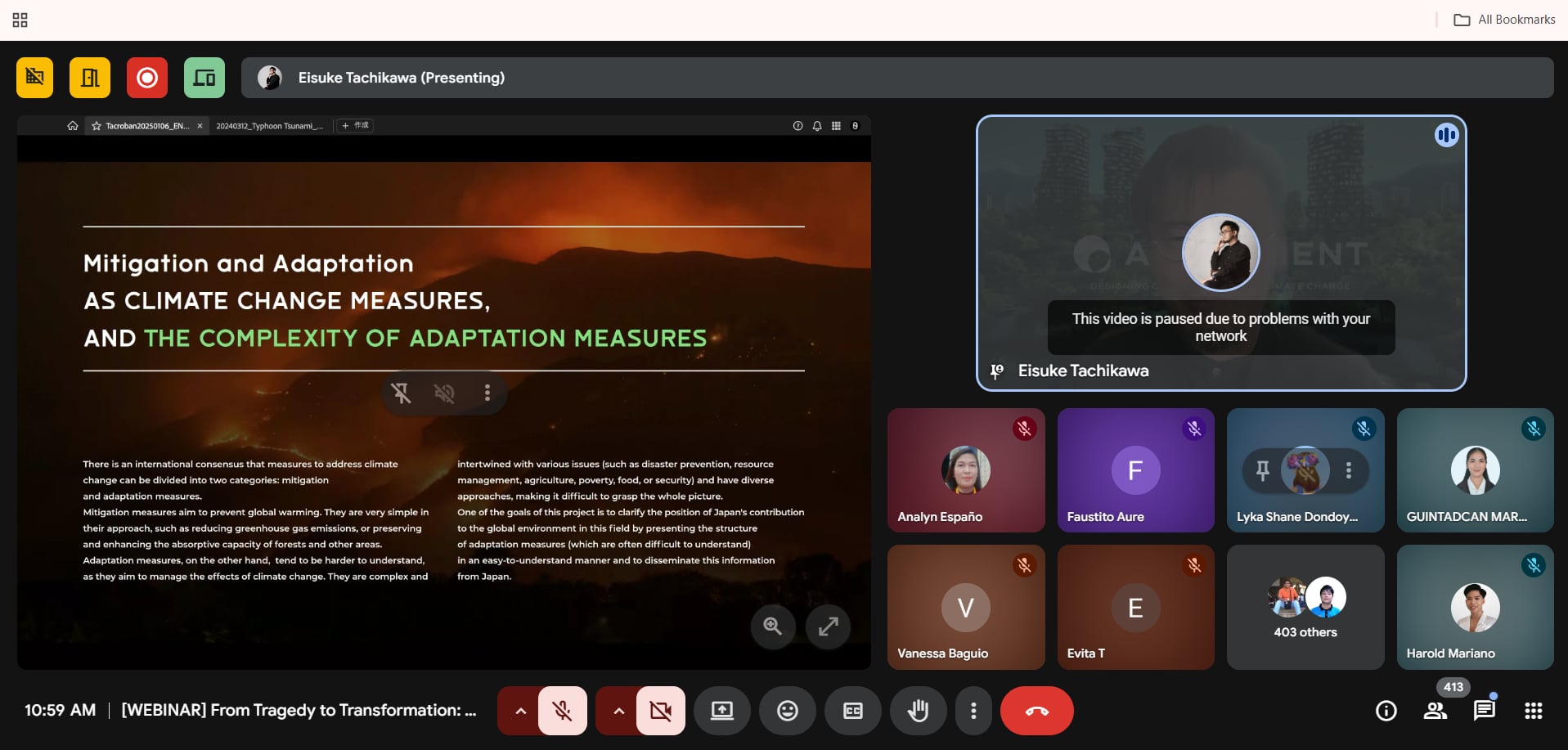Click the green devices extension icon
1568x750 pixels.
coord(204,78)
